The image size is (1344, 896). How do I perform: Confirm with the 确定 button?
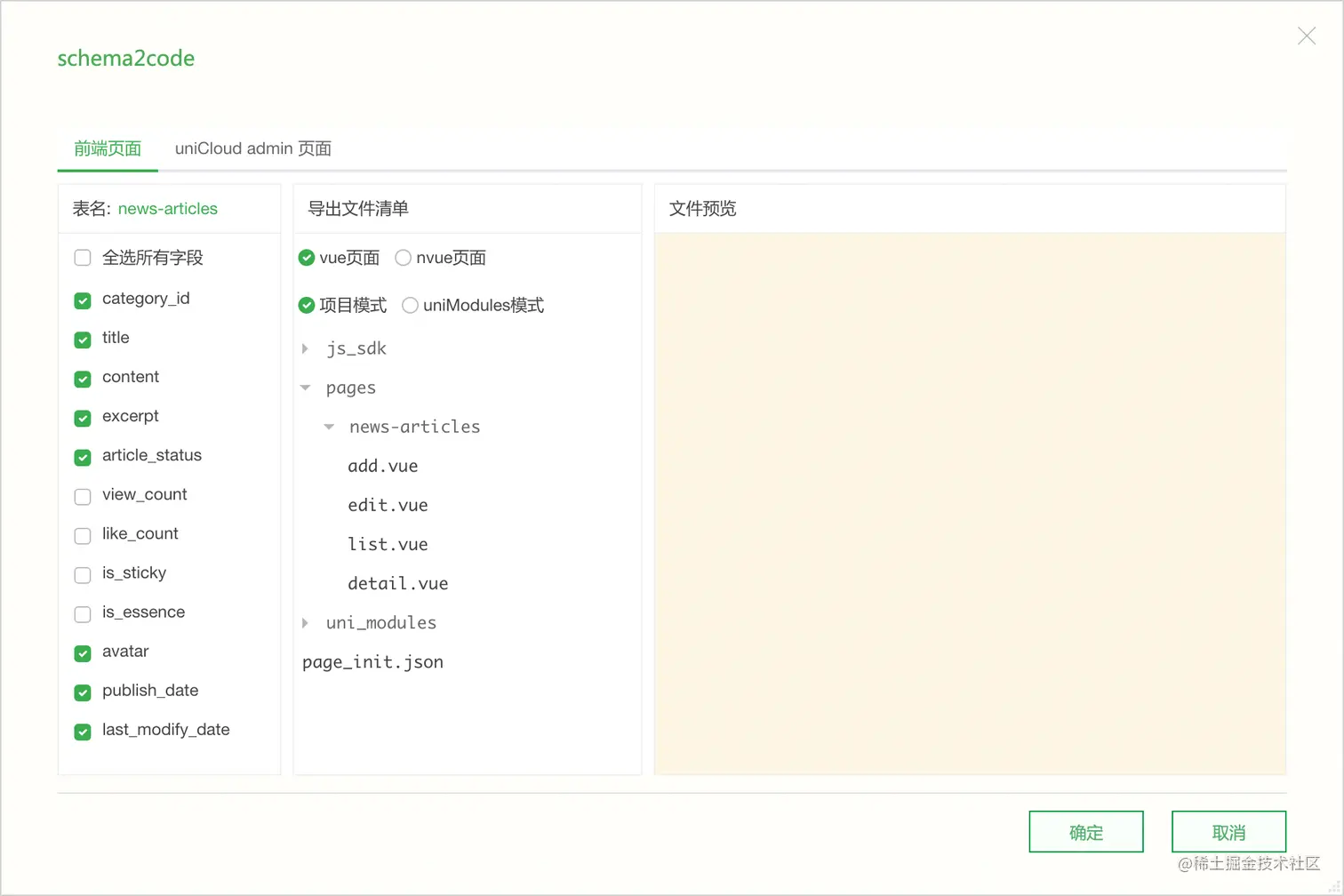(1086, 832)
